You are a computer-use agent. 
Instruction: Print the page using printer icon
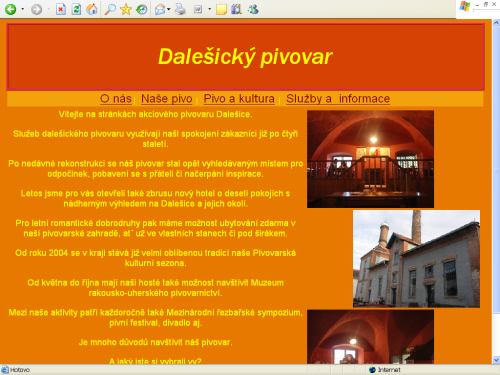[x=180, y=9]
